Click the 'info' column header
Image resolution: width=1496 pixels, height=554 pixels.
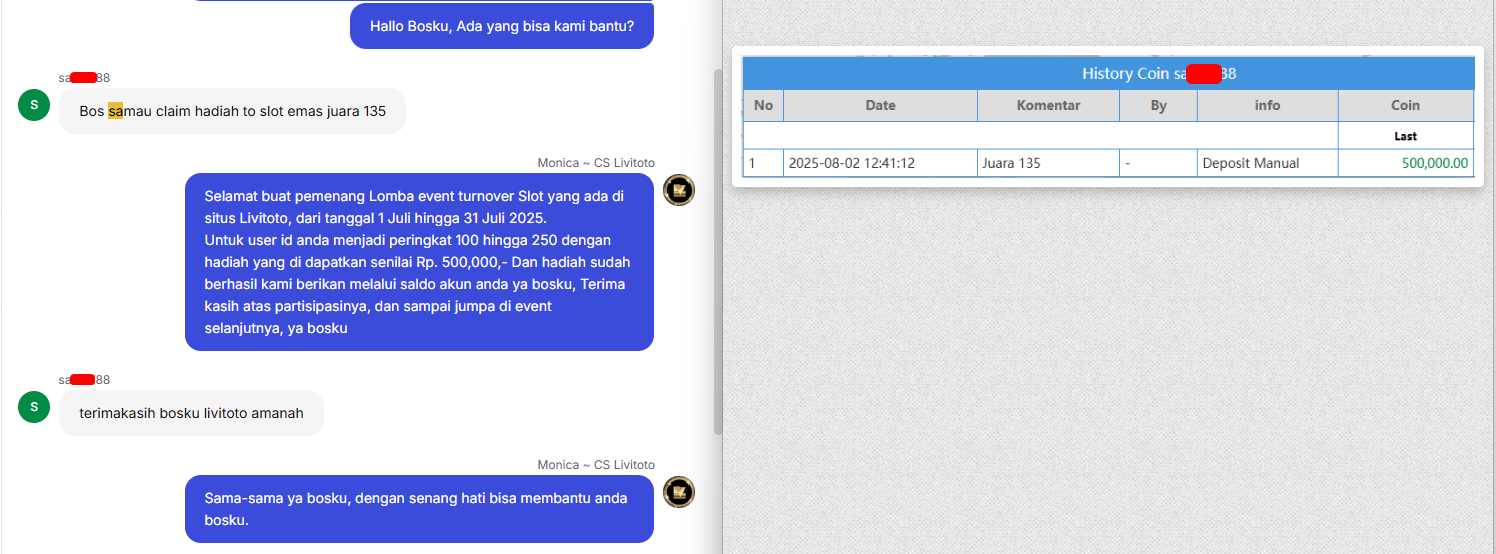1267,105
